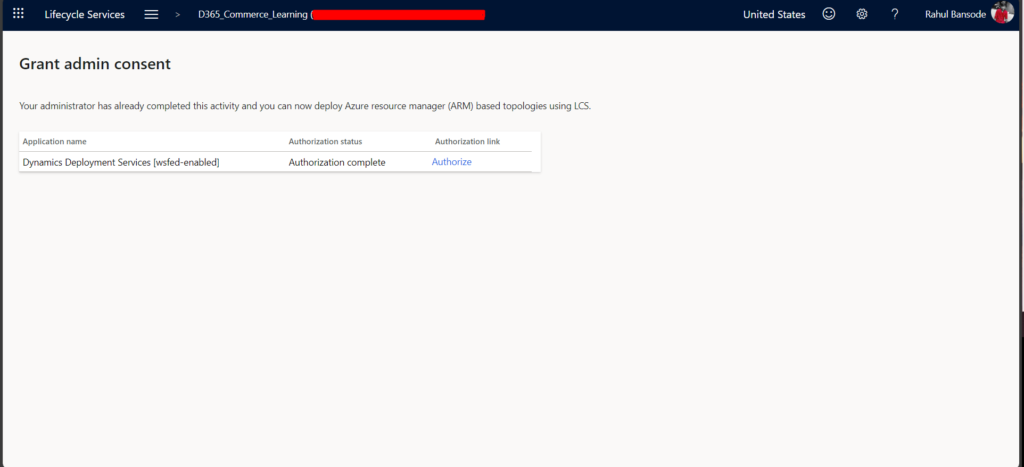Screen dimensions: 1024x467
Task: Select the Application name column header
Action: tap(54, 142)
